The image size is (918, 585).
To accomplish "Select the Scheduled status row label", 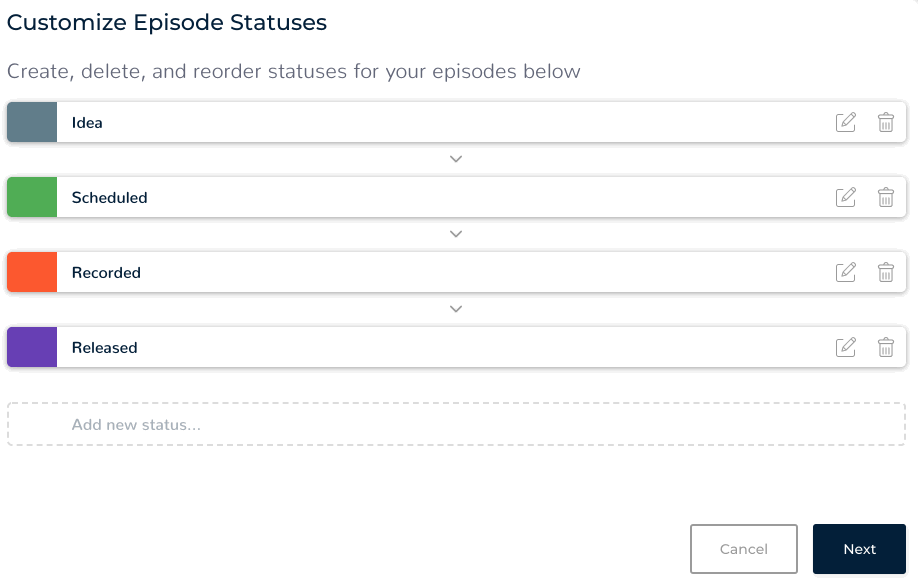I will pyautogui.click(x=110, y=198).
